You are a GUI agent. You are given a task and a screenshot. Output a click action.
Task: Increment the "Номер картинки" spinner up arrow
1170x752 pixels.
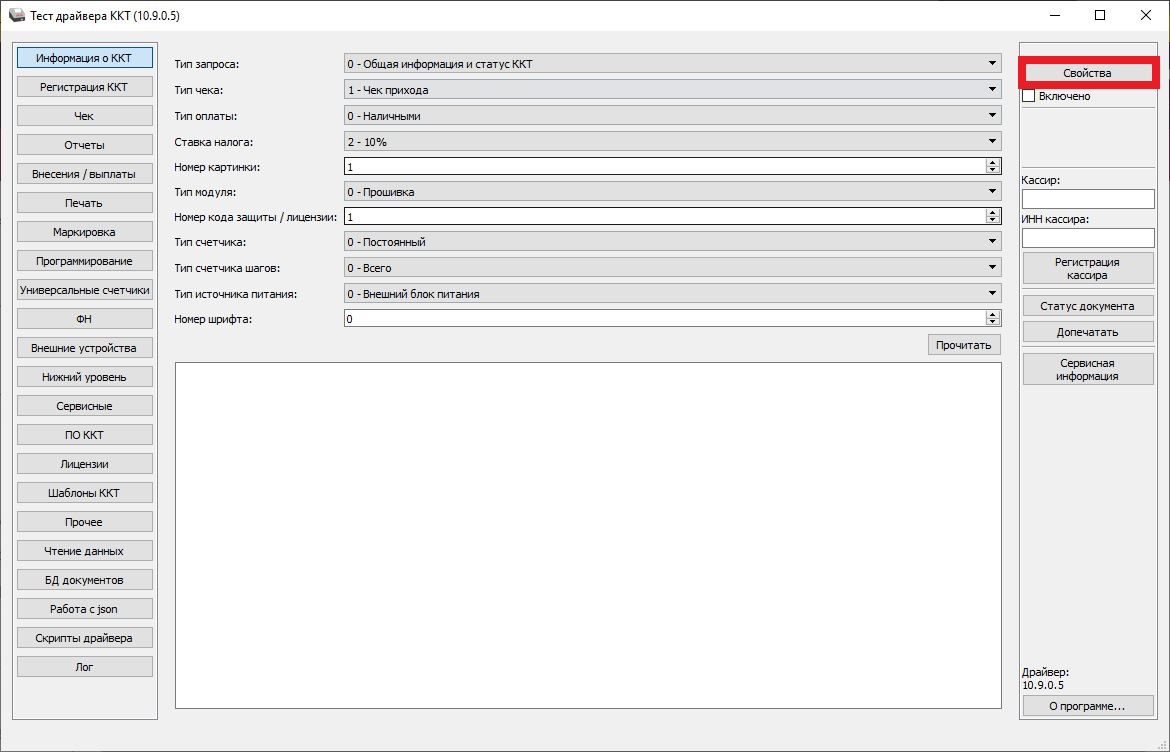[x=992, y=163]
